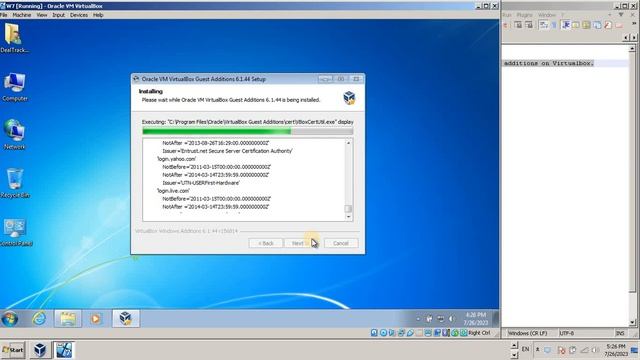Viewport: 640px width, 360px height.
Task: Click the Cancel button in the setup dialog
Action: [341, 243]
